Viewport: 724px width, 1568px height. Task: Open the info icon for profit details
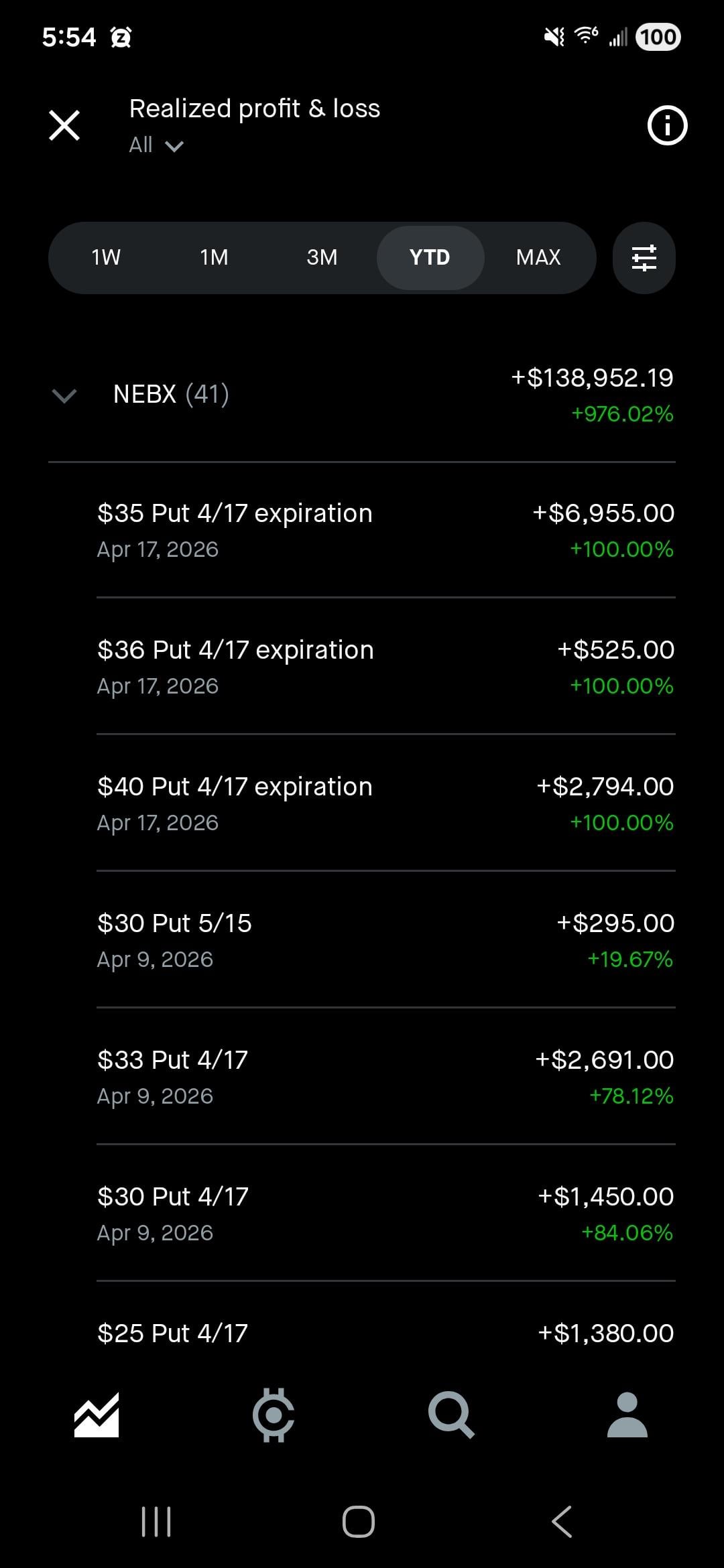point(666,125)
